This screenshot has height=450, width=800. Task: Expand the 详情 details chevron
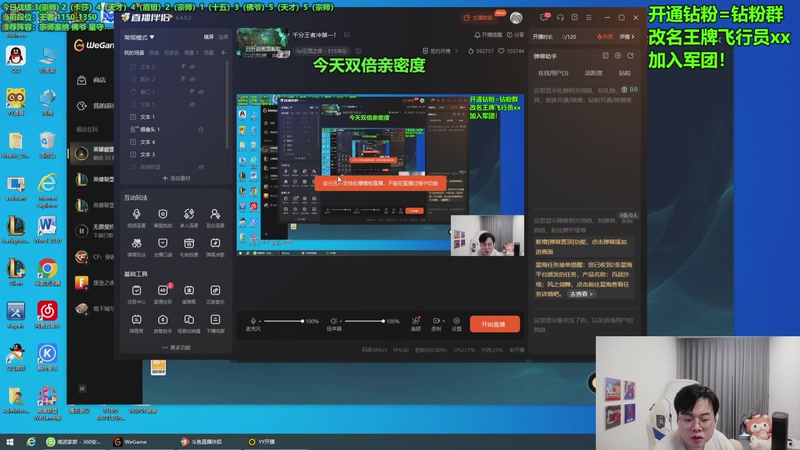tap(627, 37)
